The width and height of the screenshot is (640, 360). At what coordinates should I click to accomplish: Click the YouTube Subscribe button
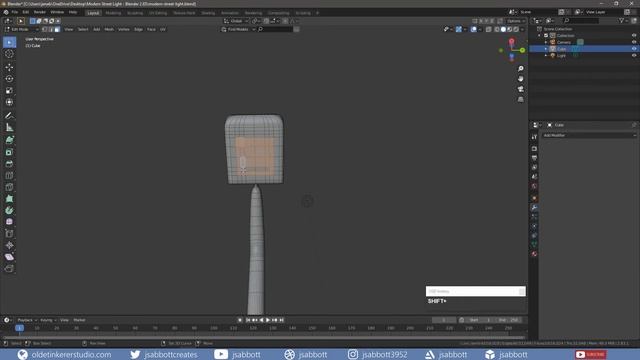591,354
